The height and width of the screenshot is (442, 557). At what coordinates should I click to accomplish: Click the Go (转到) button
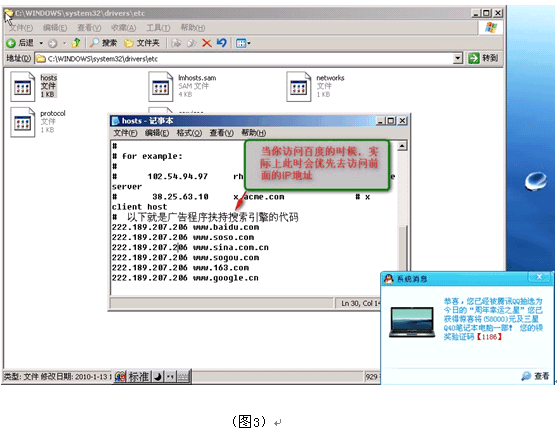[x=483, y=58]
